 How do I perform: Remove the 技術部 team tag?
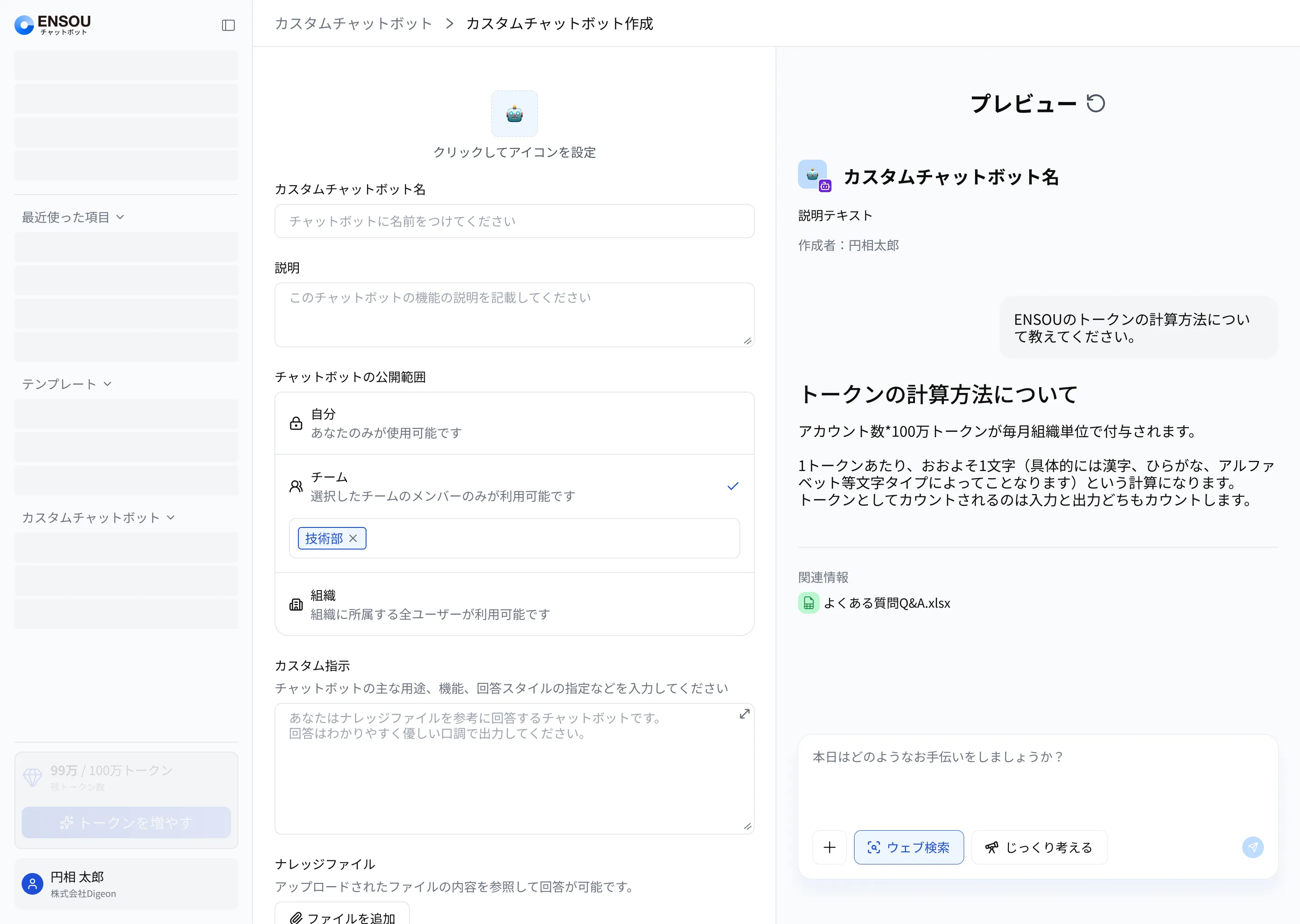pos(353,538)
